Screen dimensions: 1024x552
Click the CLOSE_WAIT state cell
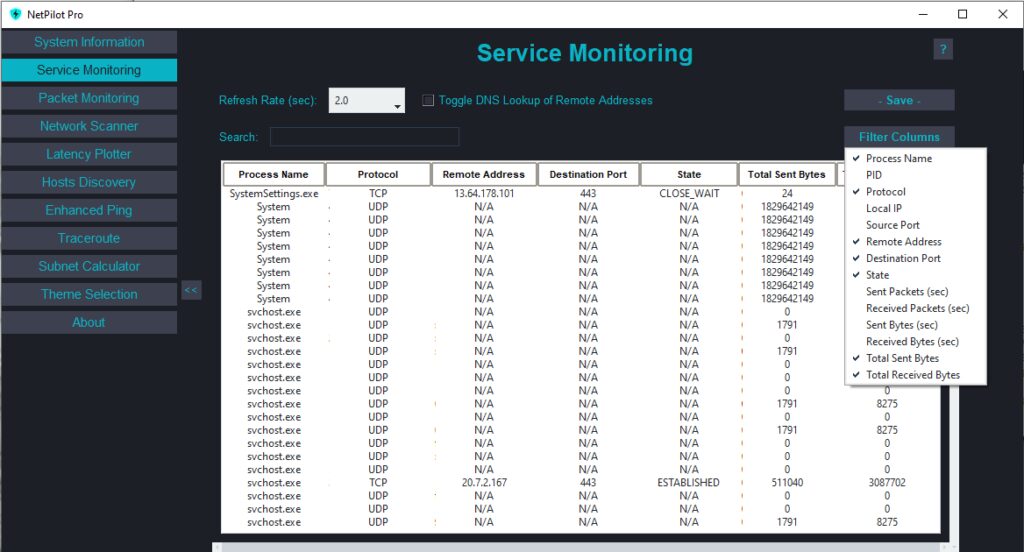[689, 193]
